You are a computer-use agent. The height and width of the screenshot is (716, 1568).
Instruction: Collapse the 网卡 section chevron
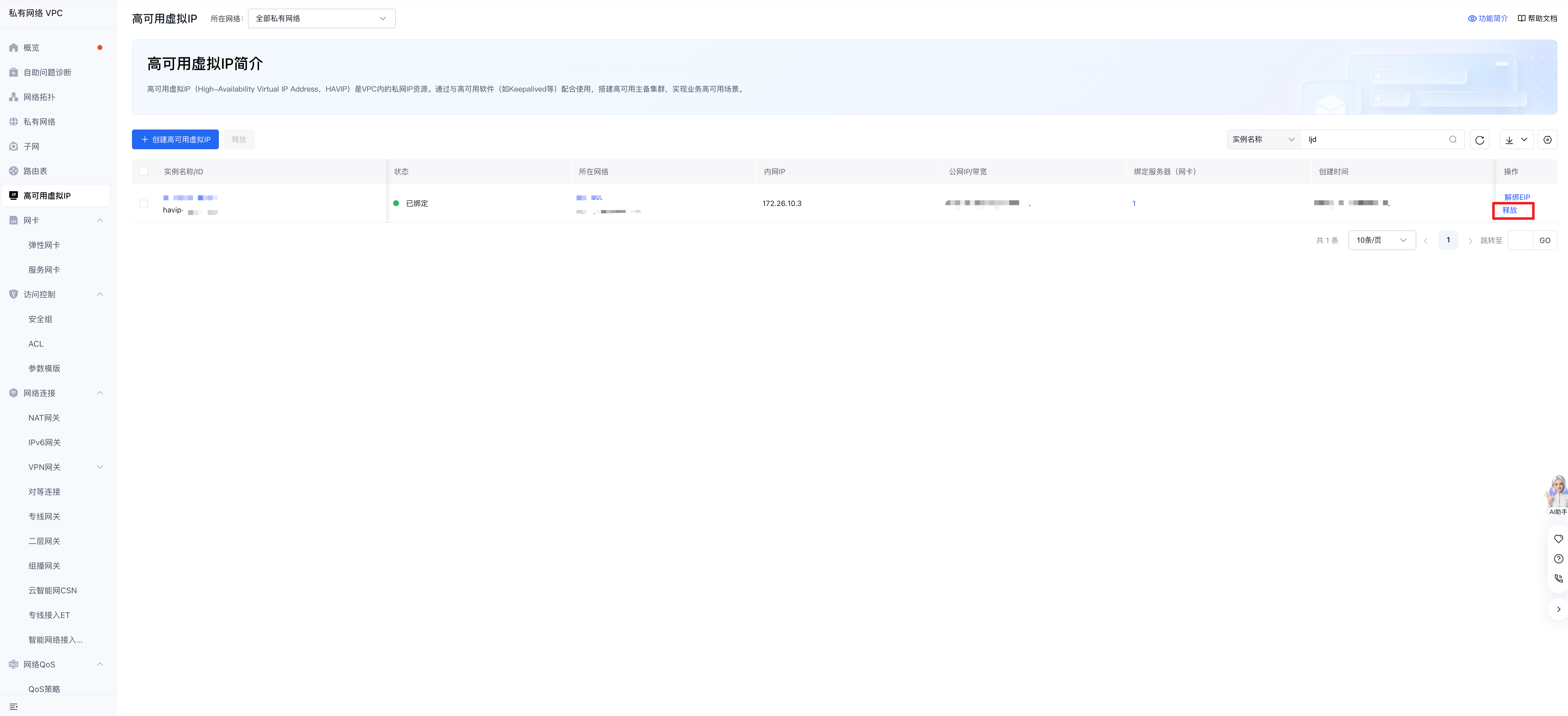(x=100, y=220)
